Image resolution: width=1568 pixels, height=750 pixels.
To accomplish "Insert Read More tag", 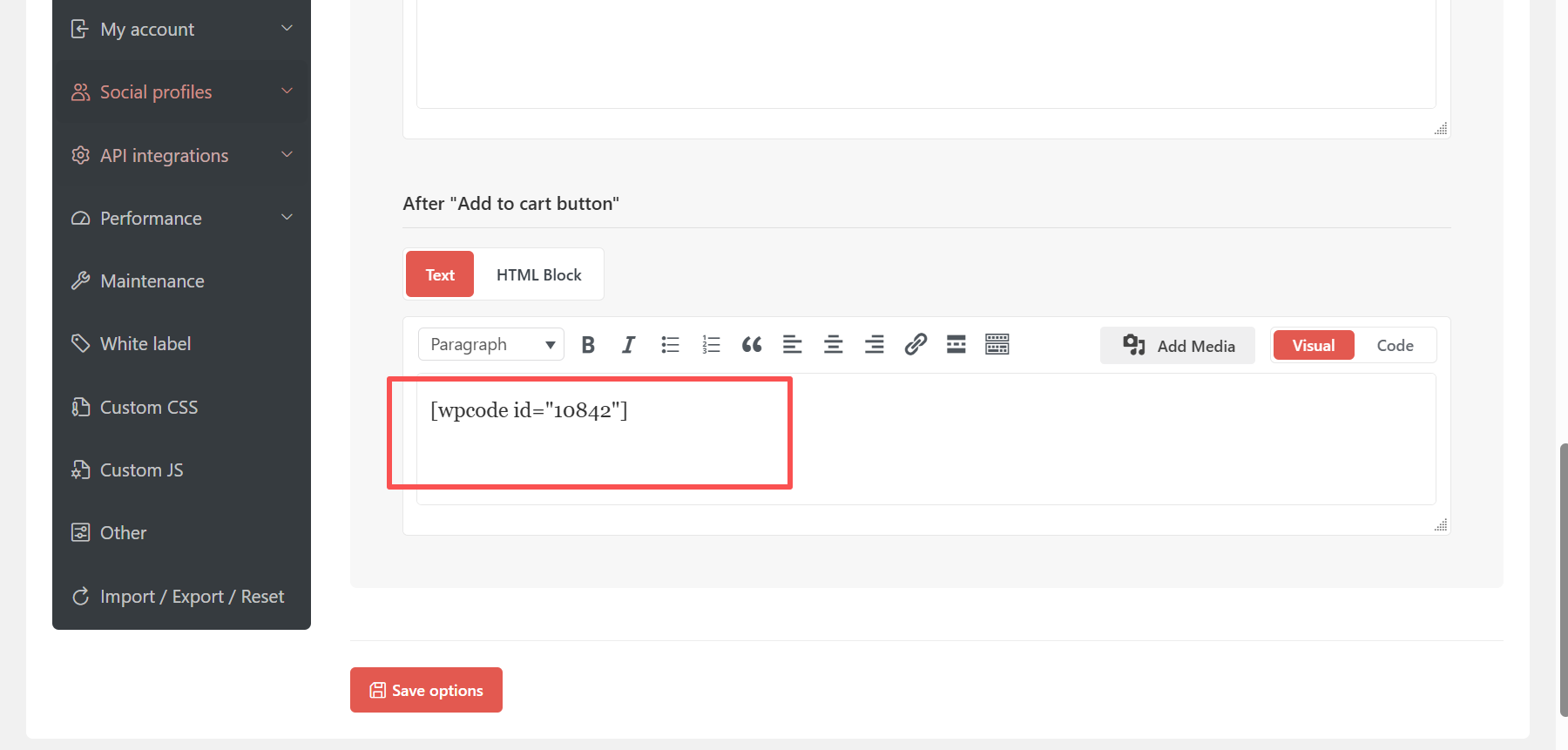I will tap(956, 345).
